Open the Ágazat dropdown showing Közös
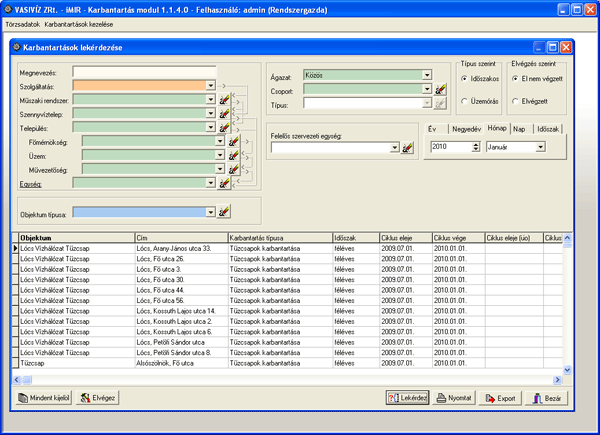The width and height of the screenshot is (600, 435). pos(427,75)
